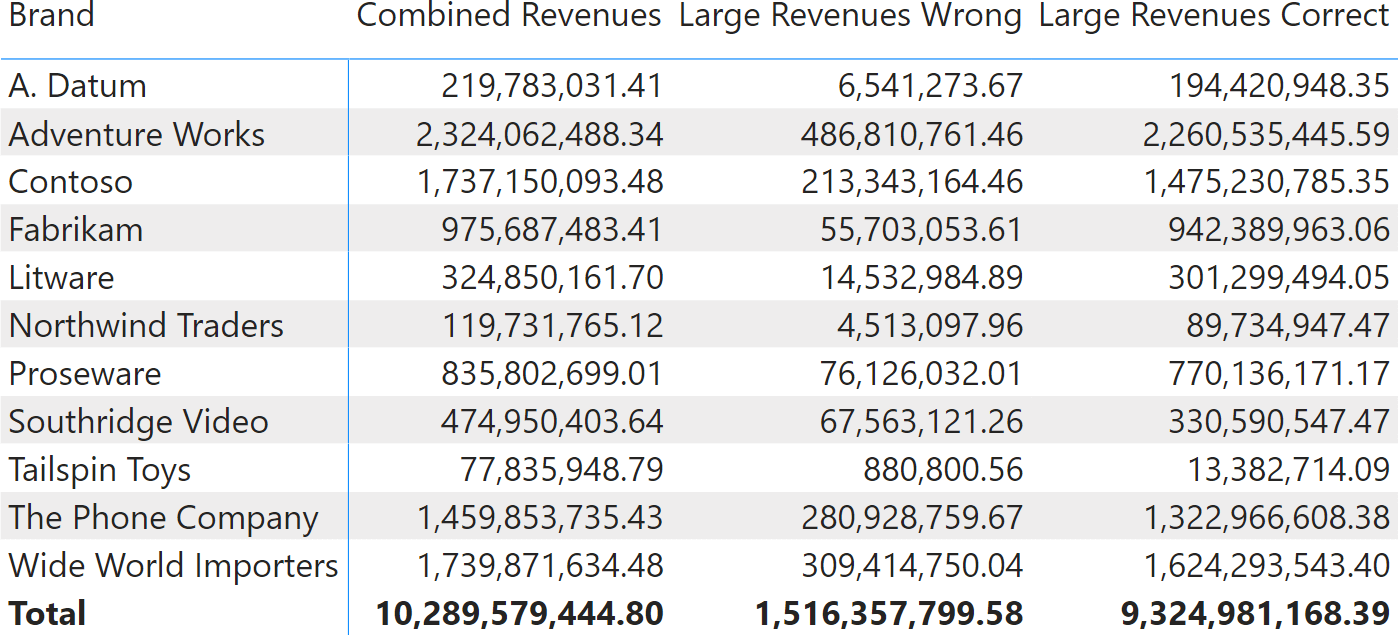
Task: Select Northwind Traders combined value 119,731,765.12
Action: tap(552, 326)
